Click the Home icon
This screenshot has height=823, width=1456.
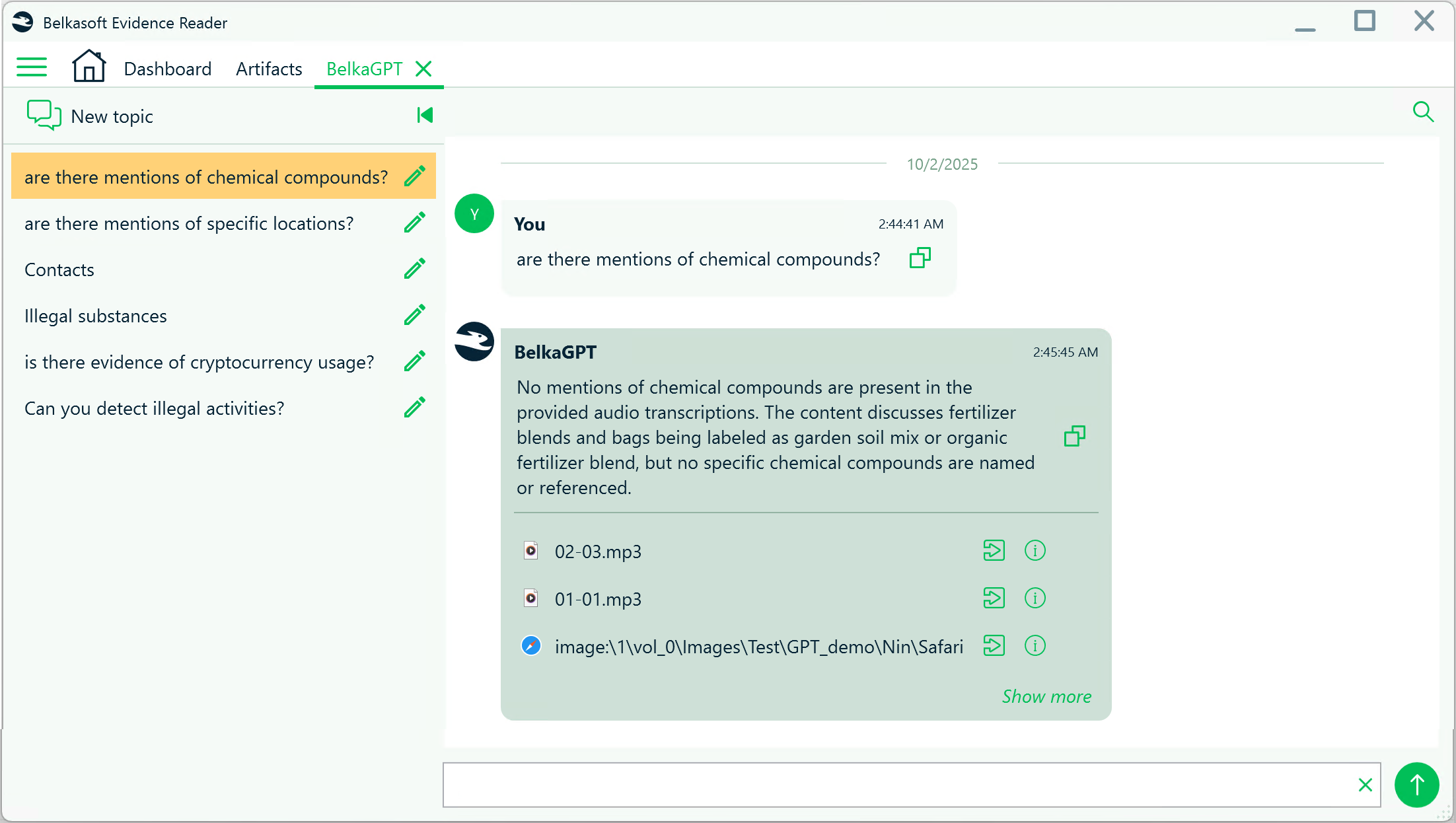(x=89, y=66)
